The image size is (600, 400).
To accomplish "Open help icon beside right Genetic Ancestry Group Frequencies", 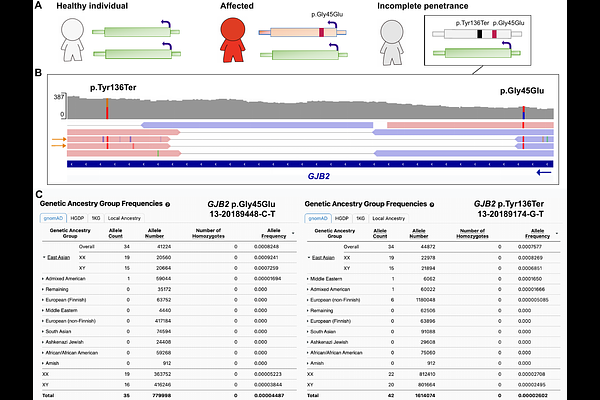I will coord(432,205).
